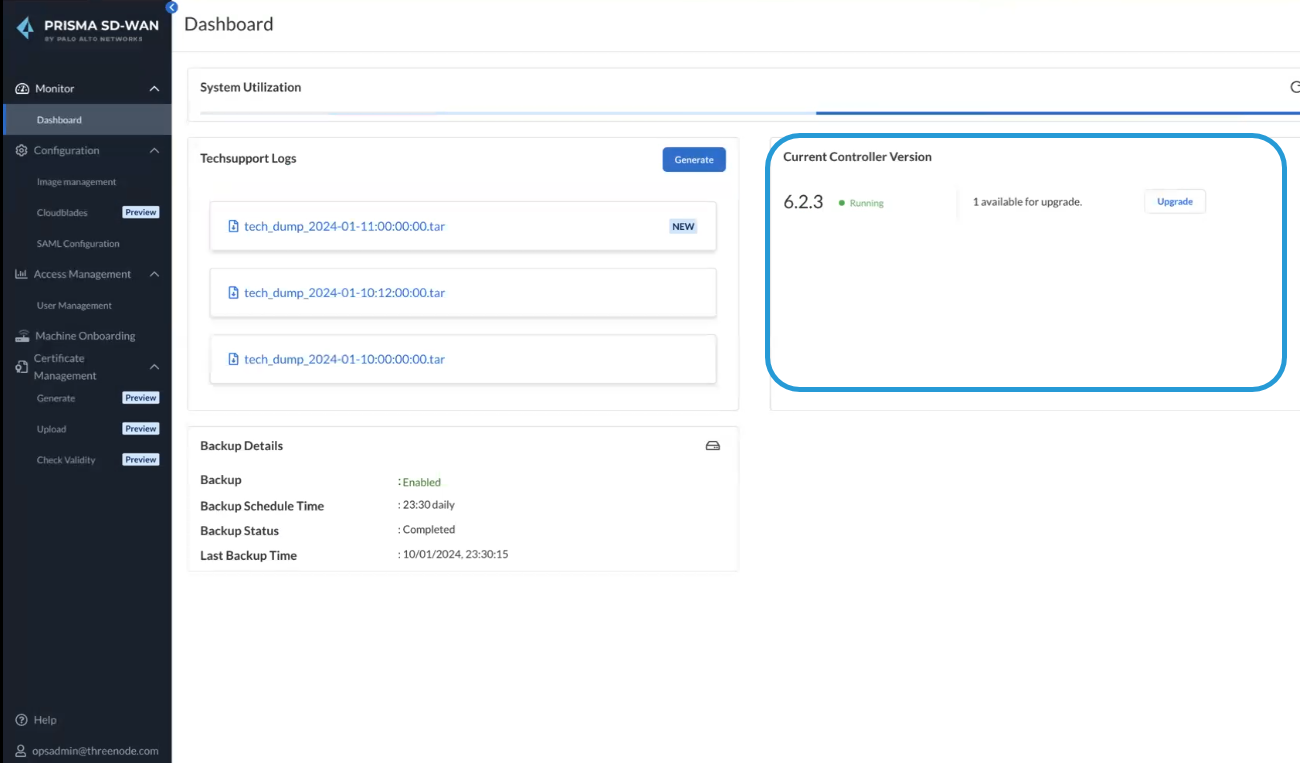This screenshot has height=763, width=1300.
Task: Open Image management in sidebar
Action: (76, 182)
